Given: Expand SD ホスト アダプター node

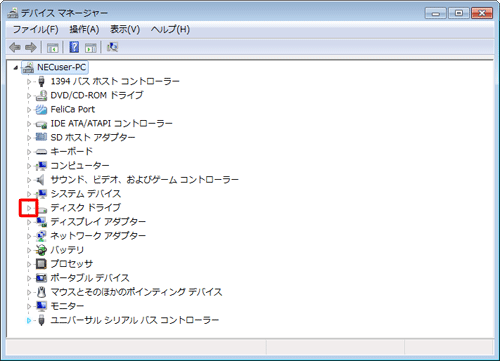Looking at the screenshot, I should 29,138.
